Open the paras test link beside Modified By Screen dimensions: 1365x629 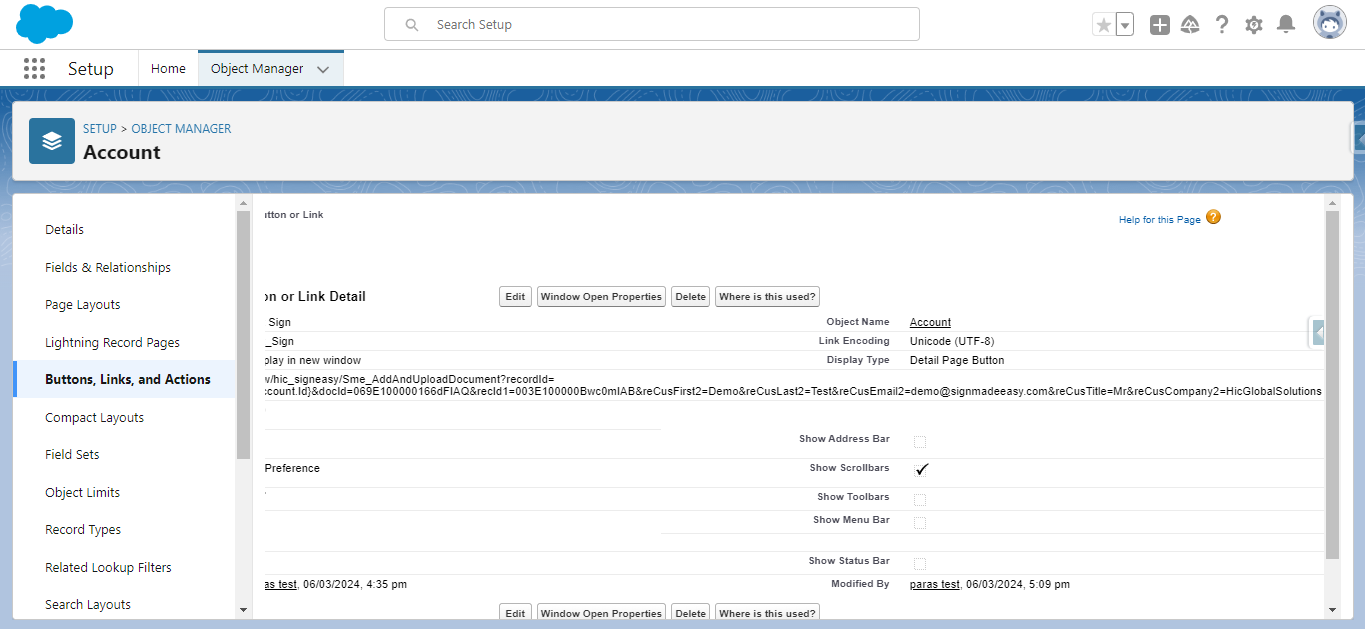(934, 584)
